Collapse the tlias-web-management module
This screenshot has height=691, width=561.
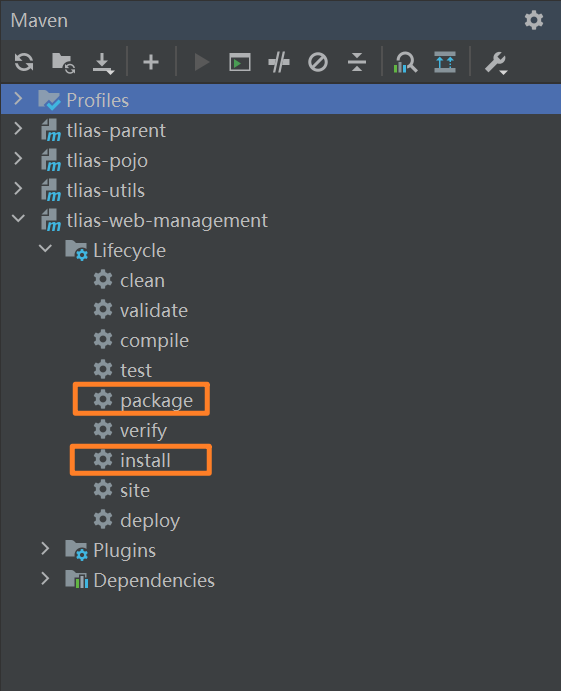click(18, 218)
